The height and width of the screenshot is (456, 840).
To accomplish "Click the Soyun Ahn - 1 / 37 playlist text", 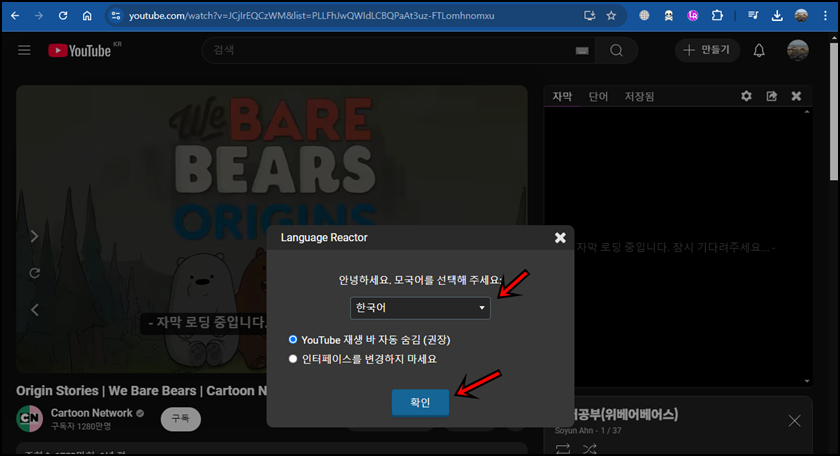I will (588, 430).
